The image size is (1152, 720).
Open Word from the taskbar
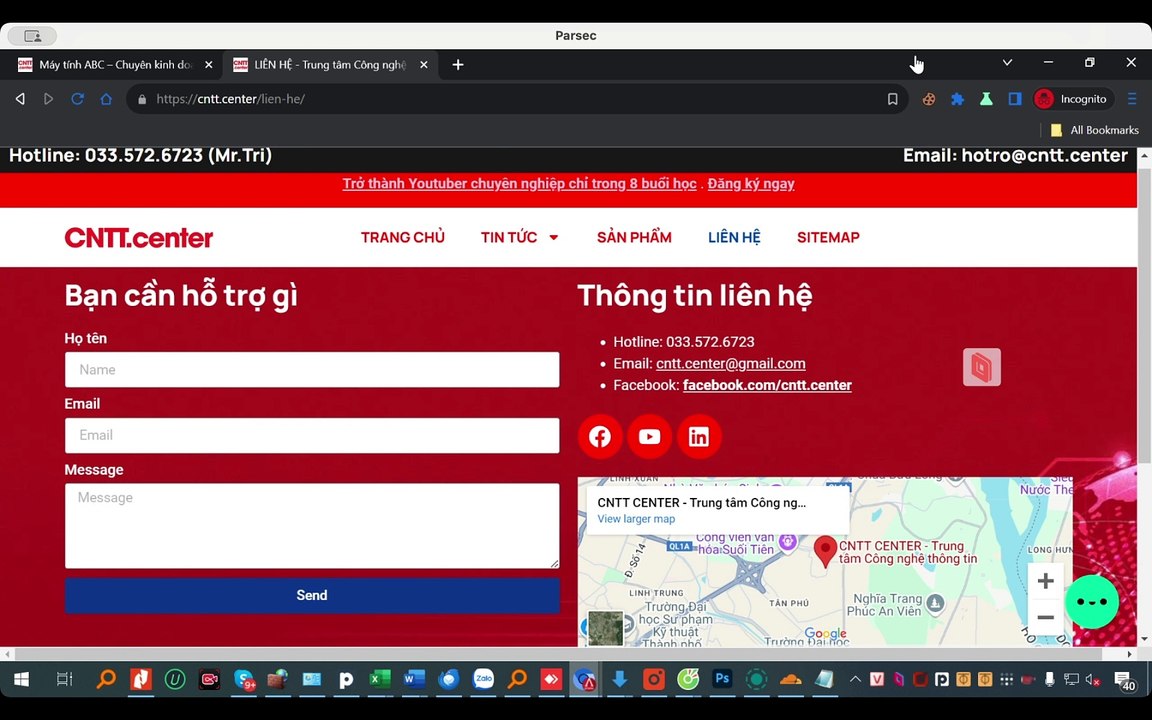point(414,680)
